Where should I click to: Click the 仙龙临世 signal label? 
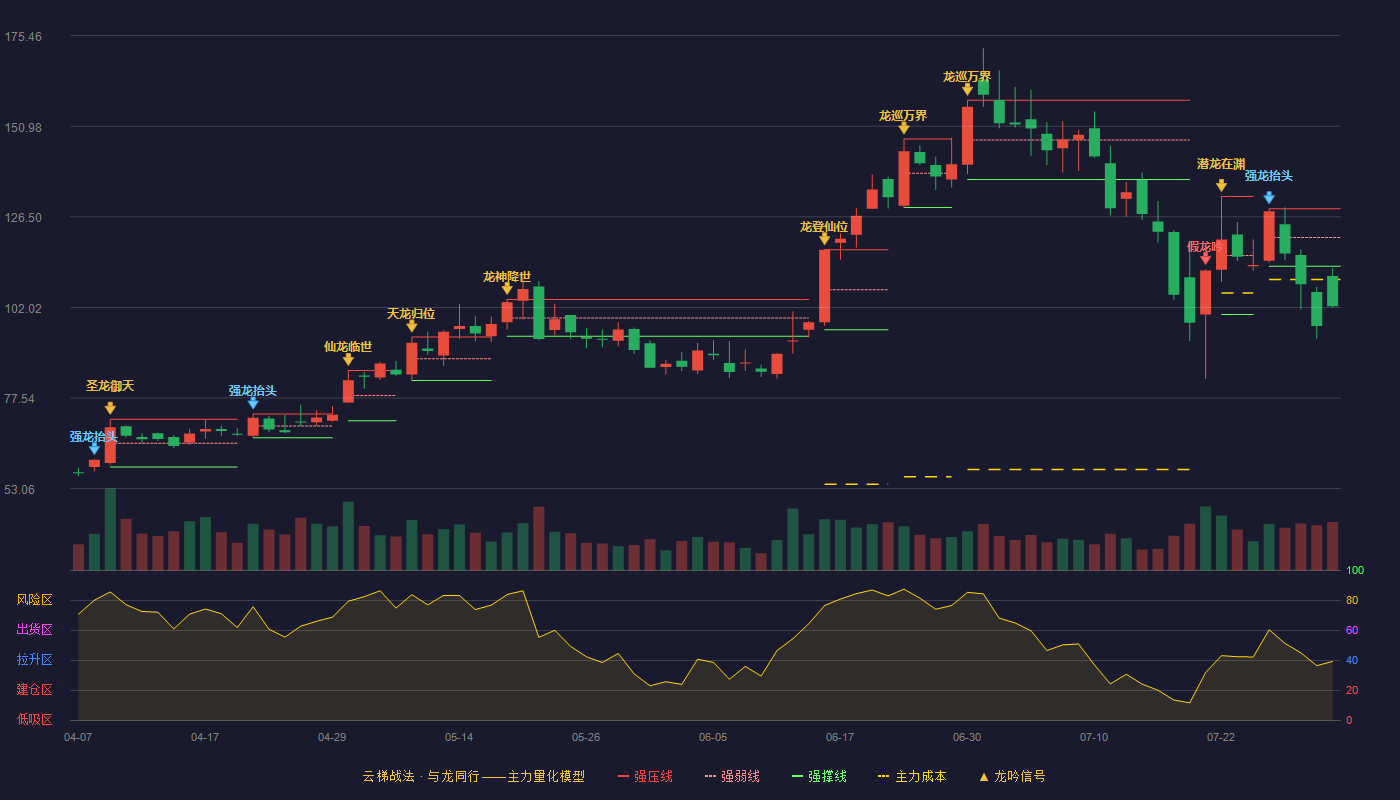[x=348, y=347]
